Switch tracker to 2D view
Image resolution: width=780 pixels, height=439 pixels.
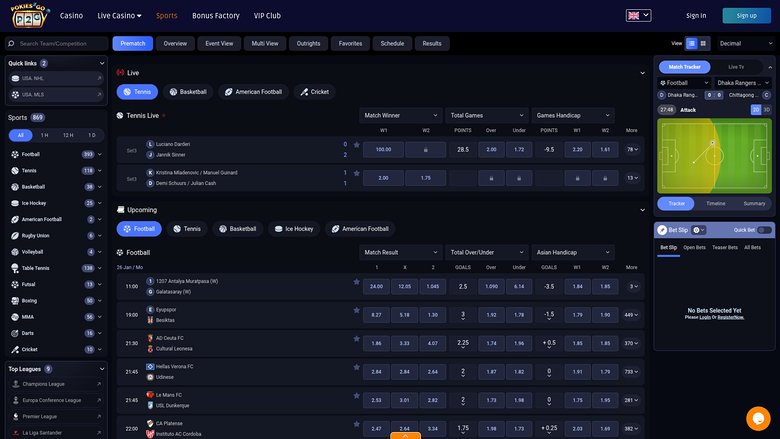pos(756,110)
